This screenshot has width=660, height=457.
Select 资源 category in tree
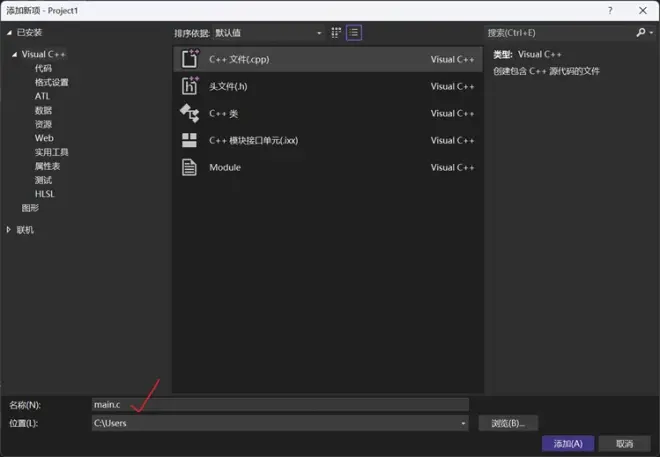(43, 124)
